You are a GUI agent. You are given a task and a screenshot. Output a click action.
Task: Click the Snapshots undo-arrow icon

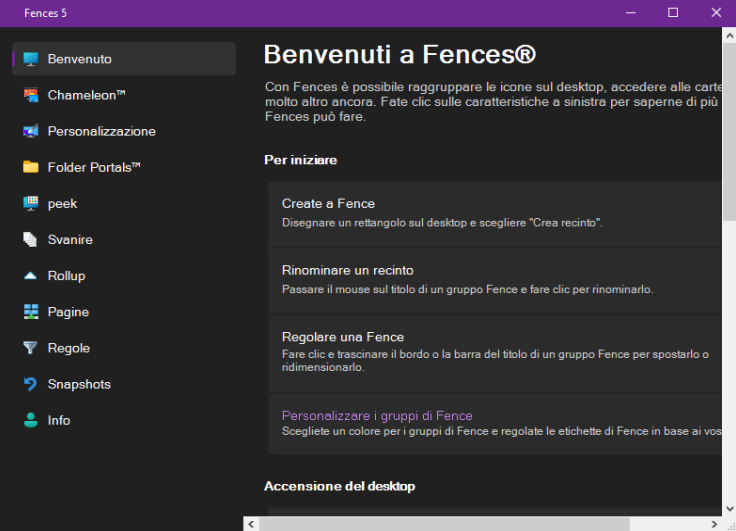tap(31, 384)
